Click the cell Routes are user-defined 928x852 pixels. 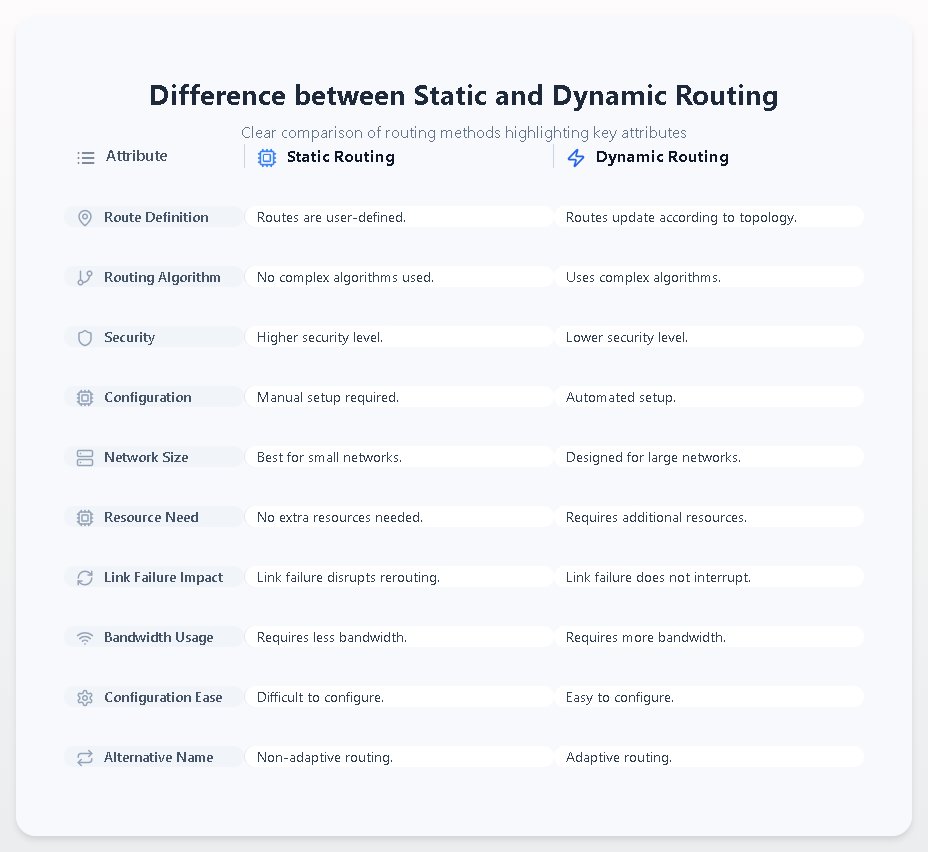(x=399, y=217)
